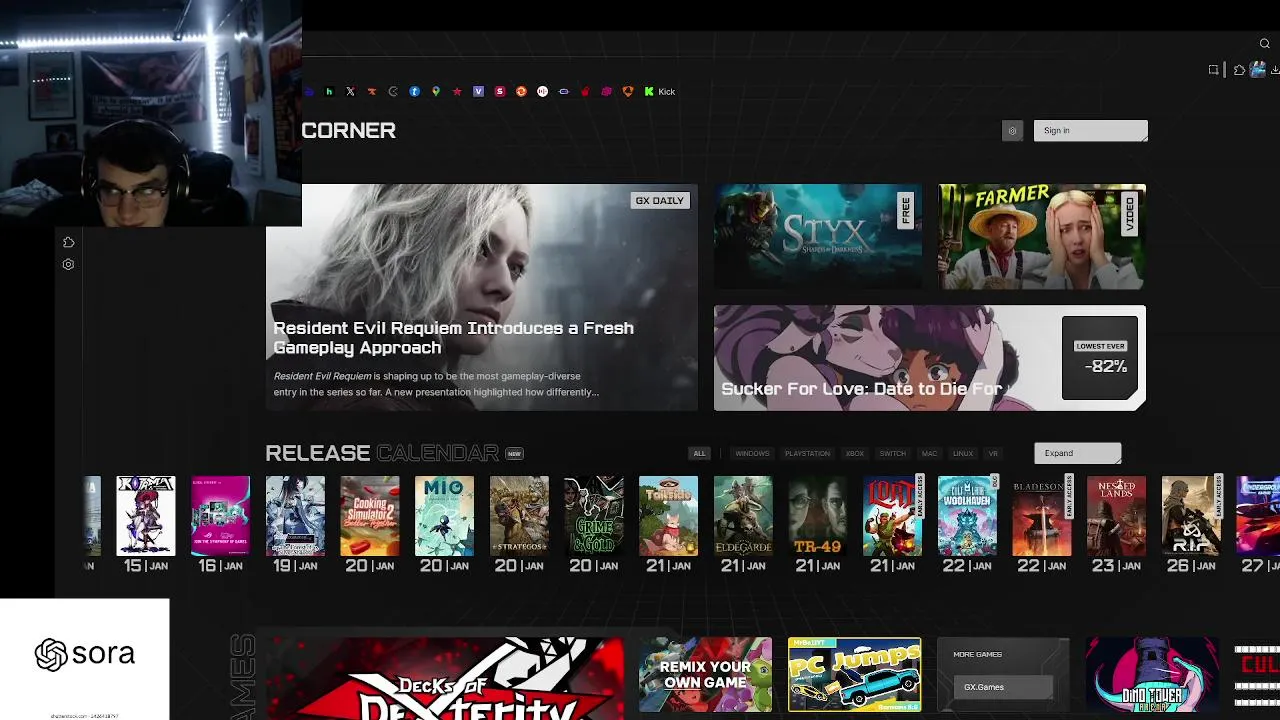Open the GX Corner settings gear button
Viewport: 1280px width, 720px height.
tap(1012, 130)
